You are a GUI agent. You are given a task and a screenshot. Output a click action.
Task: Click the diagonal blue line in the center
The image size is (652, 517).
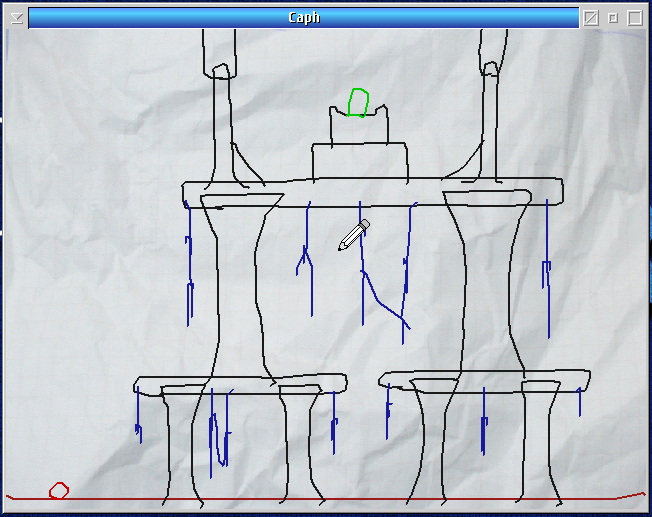(385, 301)
